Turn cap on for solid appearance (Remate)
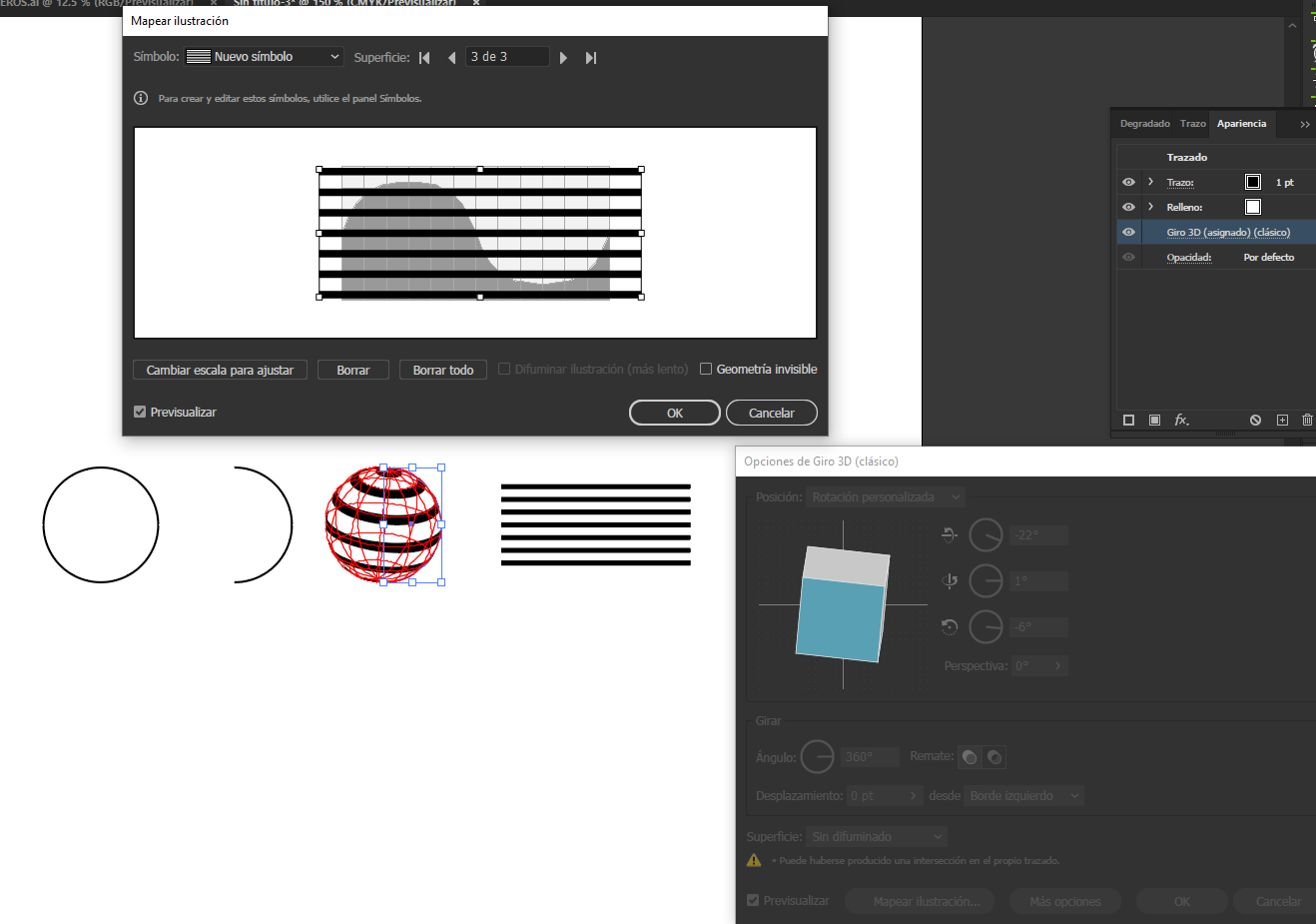Image resolution: width=1316 pixels, height=924 pixels. click(970, 757)
